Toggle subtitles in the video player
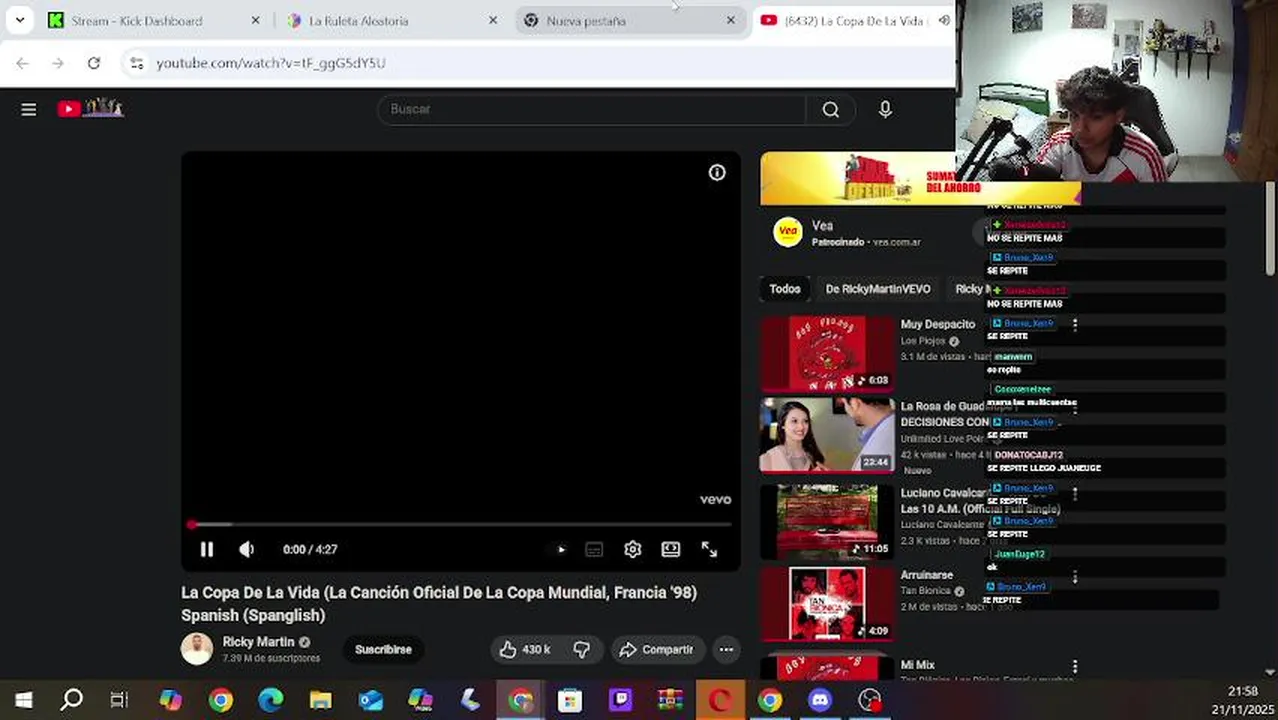Viewport: 1278px width, 720px height. (x=594, y=549)
